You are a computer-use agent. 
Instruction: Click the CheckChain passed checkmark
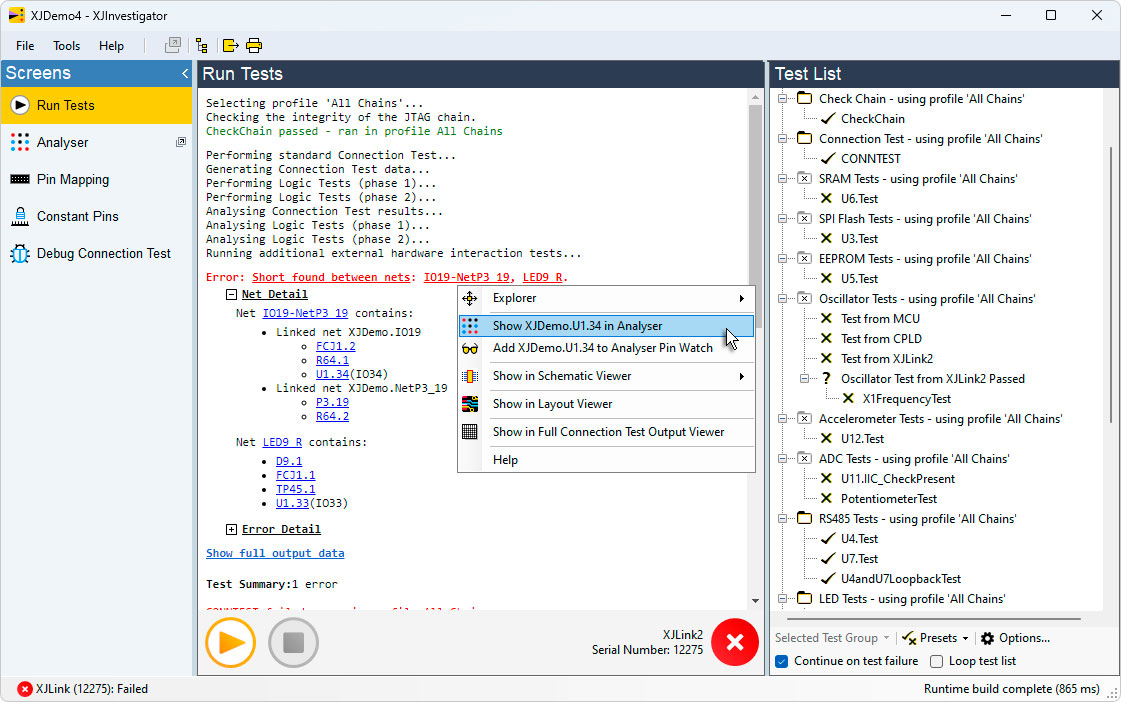pyautogui.click(x=828, y=119)
